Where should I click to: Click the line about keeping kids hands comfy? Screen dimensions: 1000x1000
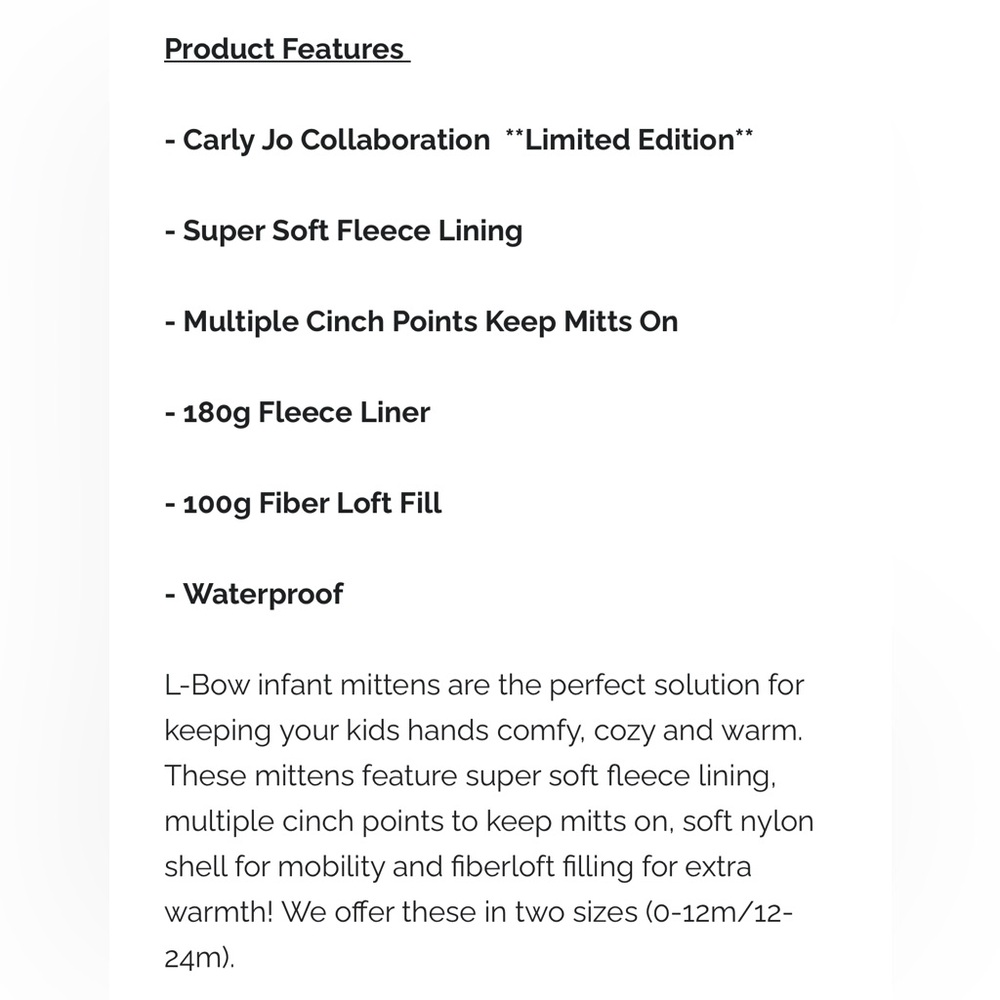pyautogui.click(x=483, y=731)
